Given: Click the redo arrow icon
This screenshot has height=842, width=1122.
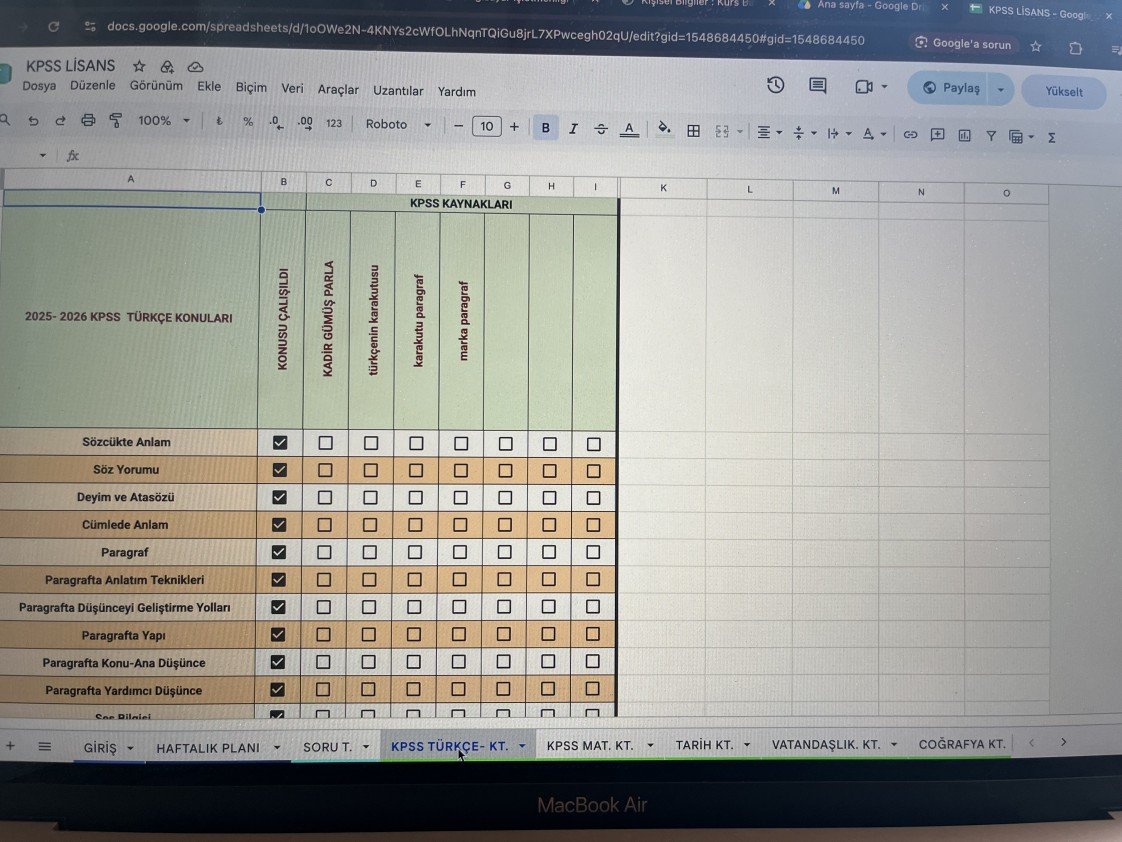Looking at the screenshot, I should (x=60, y=120).
